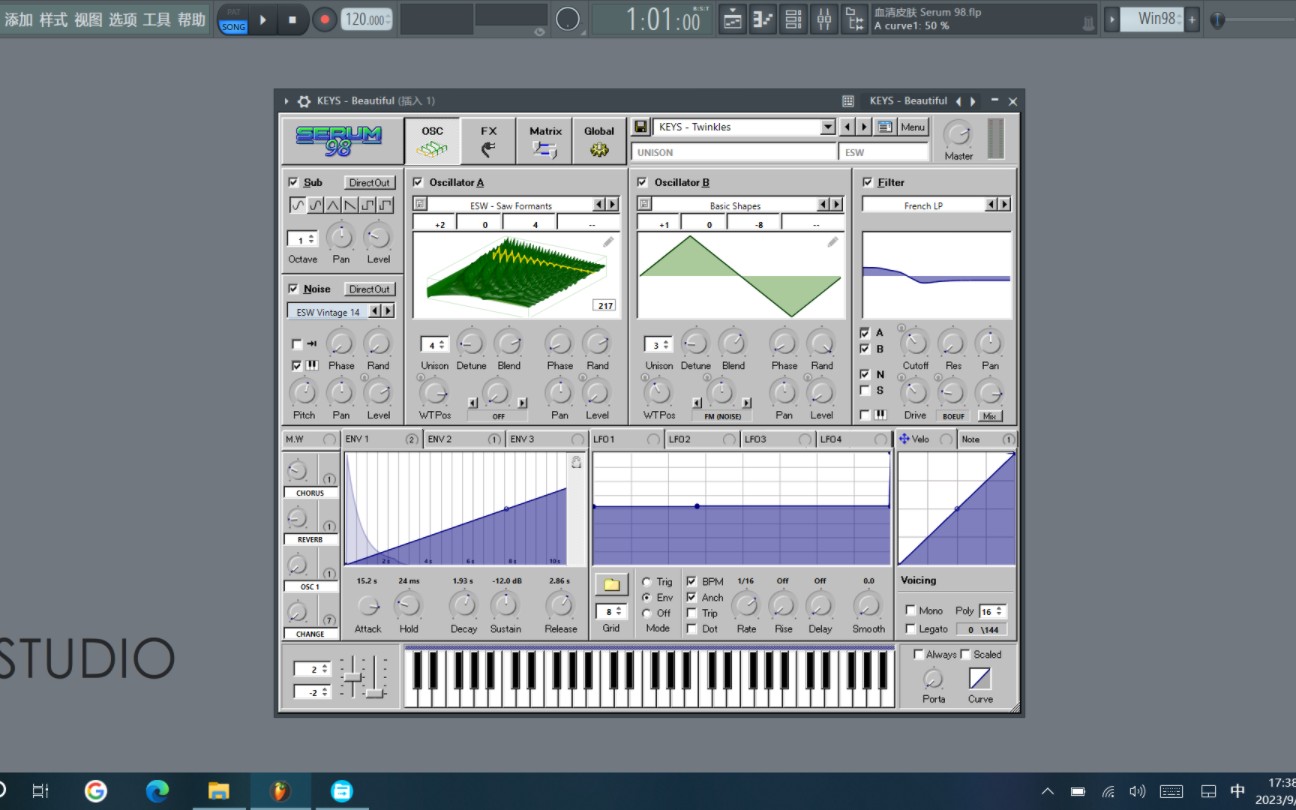Screen dimensions: 1296x810
Task: Select the sine sub oscillator waveform
Action: click(x=298, y=205)
